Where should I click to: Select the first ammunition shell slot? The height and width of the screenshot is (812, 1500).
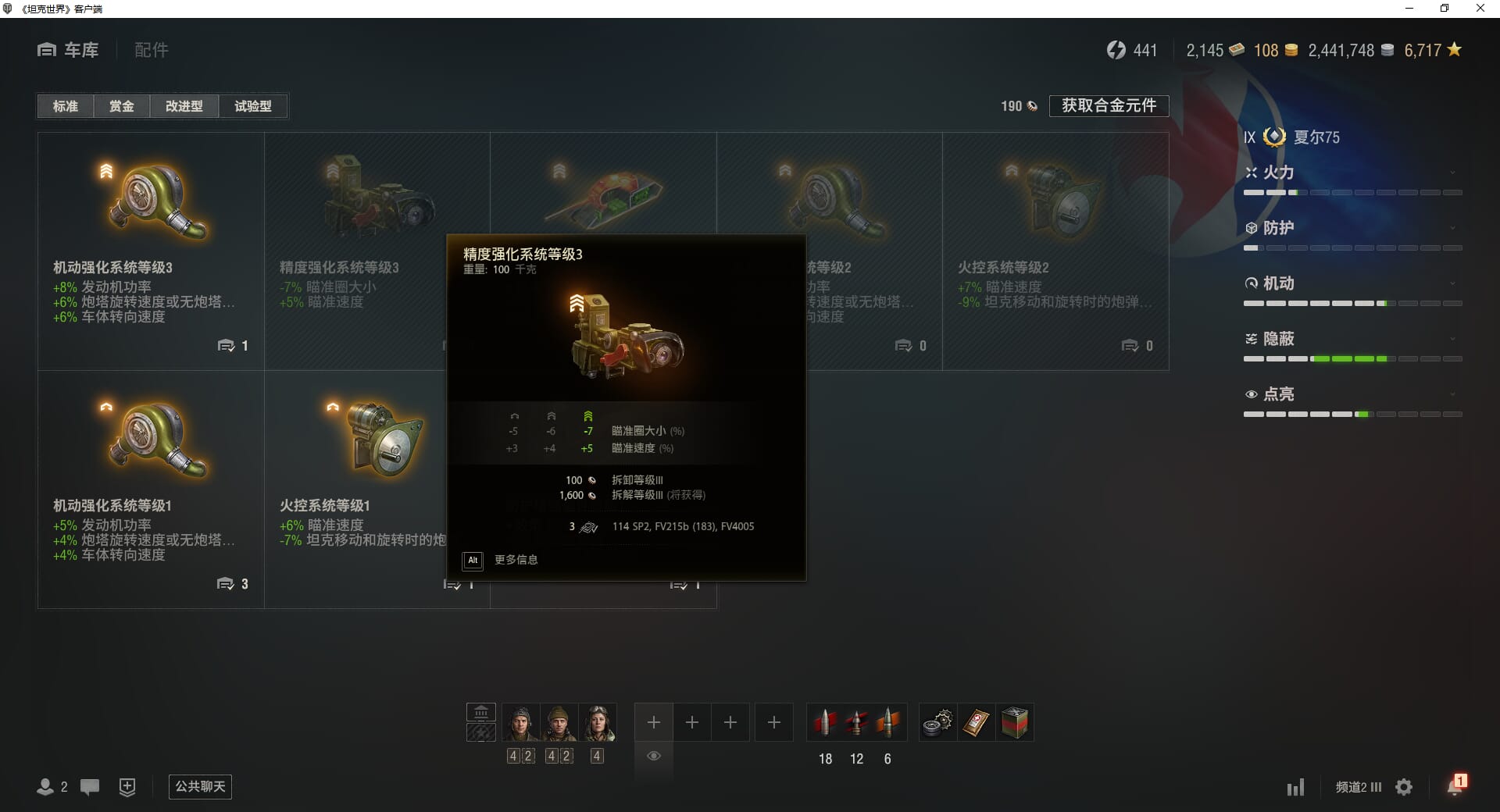825,723
